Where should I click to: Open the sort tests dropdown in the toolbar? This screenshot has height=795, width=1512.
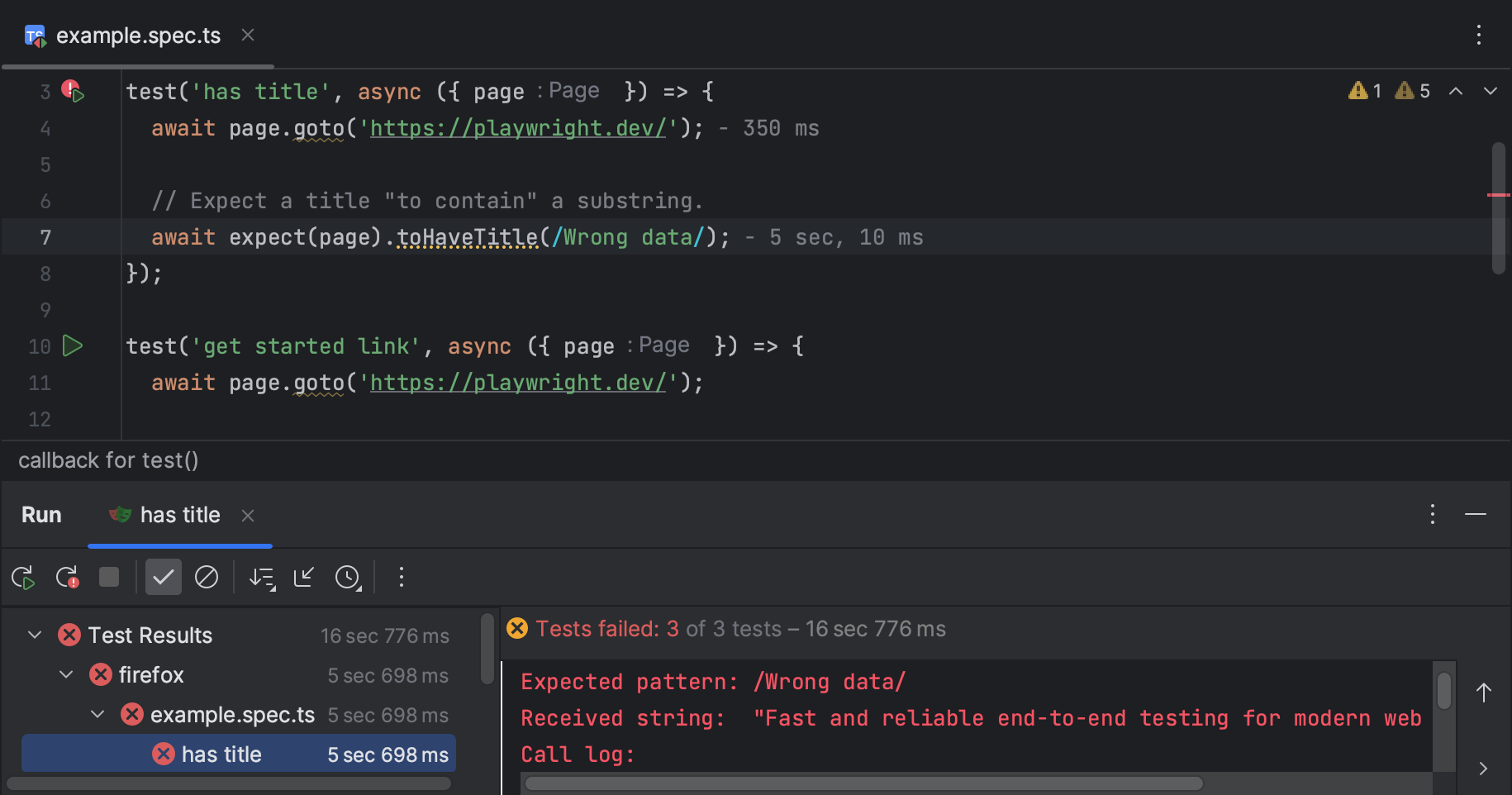point(262,577)
